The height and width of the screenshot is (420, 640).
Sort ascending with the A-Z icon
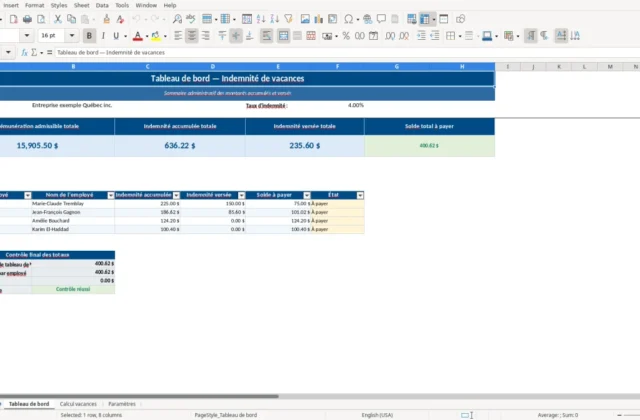261,19
